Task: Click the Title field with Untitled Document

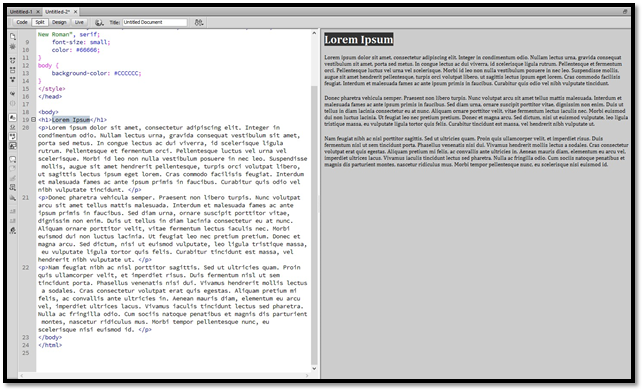Action: (155, 22)
